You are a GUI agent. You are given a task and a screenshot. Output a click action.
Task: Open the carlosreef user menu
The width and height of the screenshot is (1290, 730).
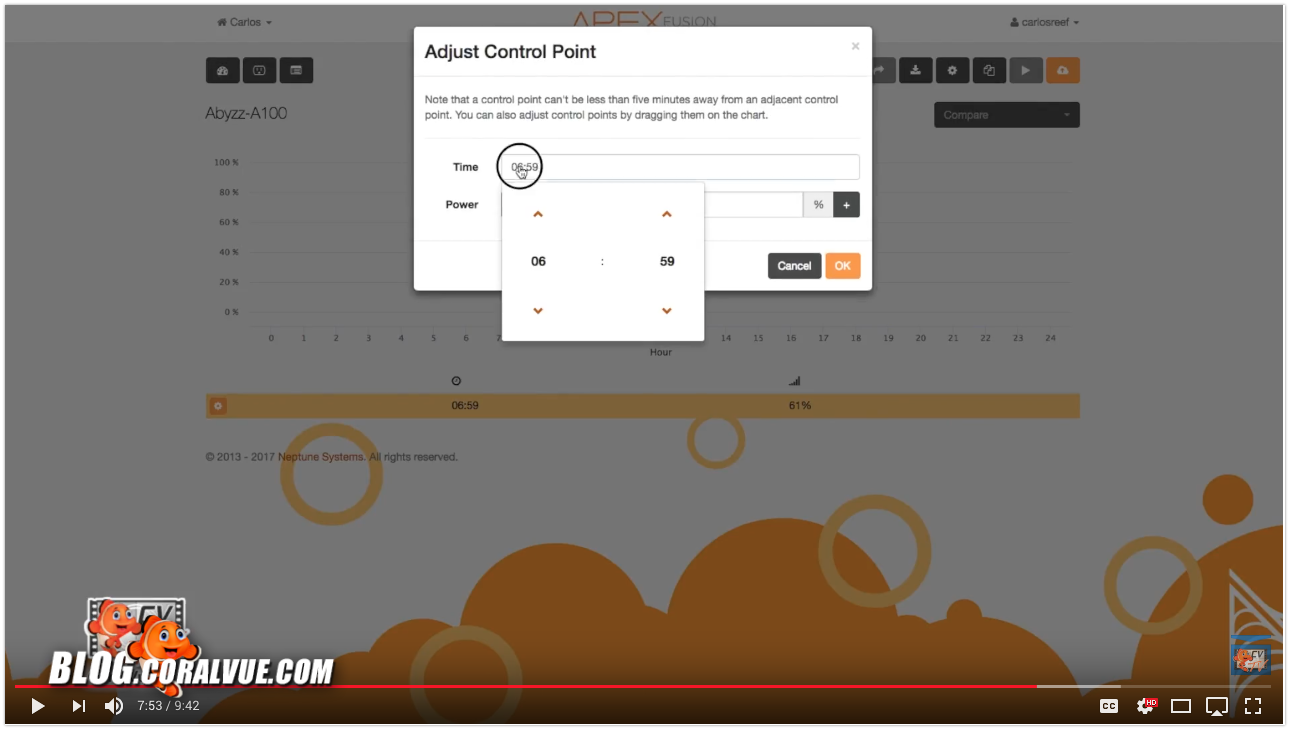pyautogui.click(x=1044, y=22)
